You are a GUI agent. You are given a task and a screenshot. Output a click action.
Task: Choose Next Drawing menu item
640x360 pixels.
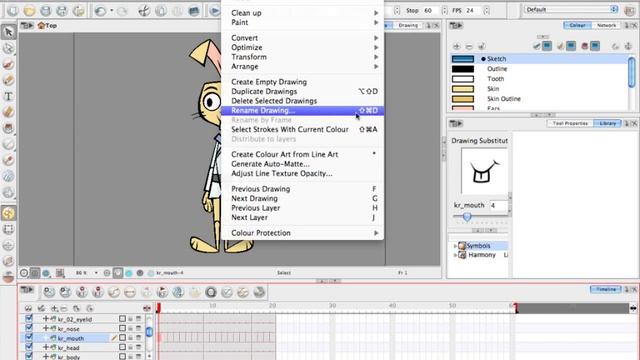click(302, 198)
